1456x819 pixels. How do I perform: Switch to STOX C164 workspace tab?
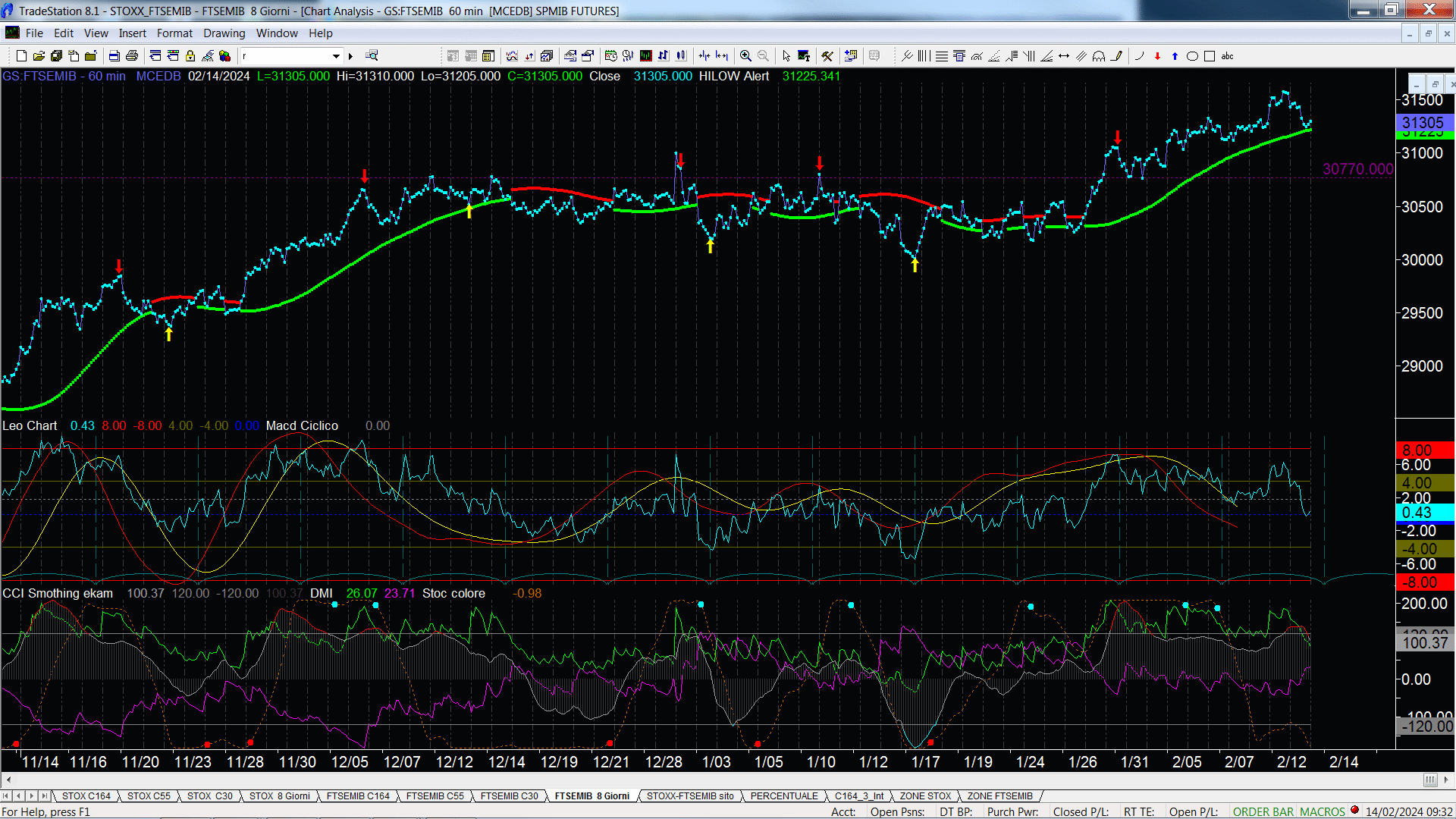pyautogui.click(x=86, y=796)
